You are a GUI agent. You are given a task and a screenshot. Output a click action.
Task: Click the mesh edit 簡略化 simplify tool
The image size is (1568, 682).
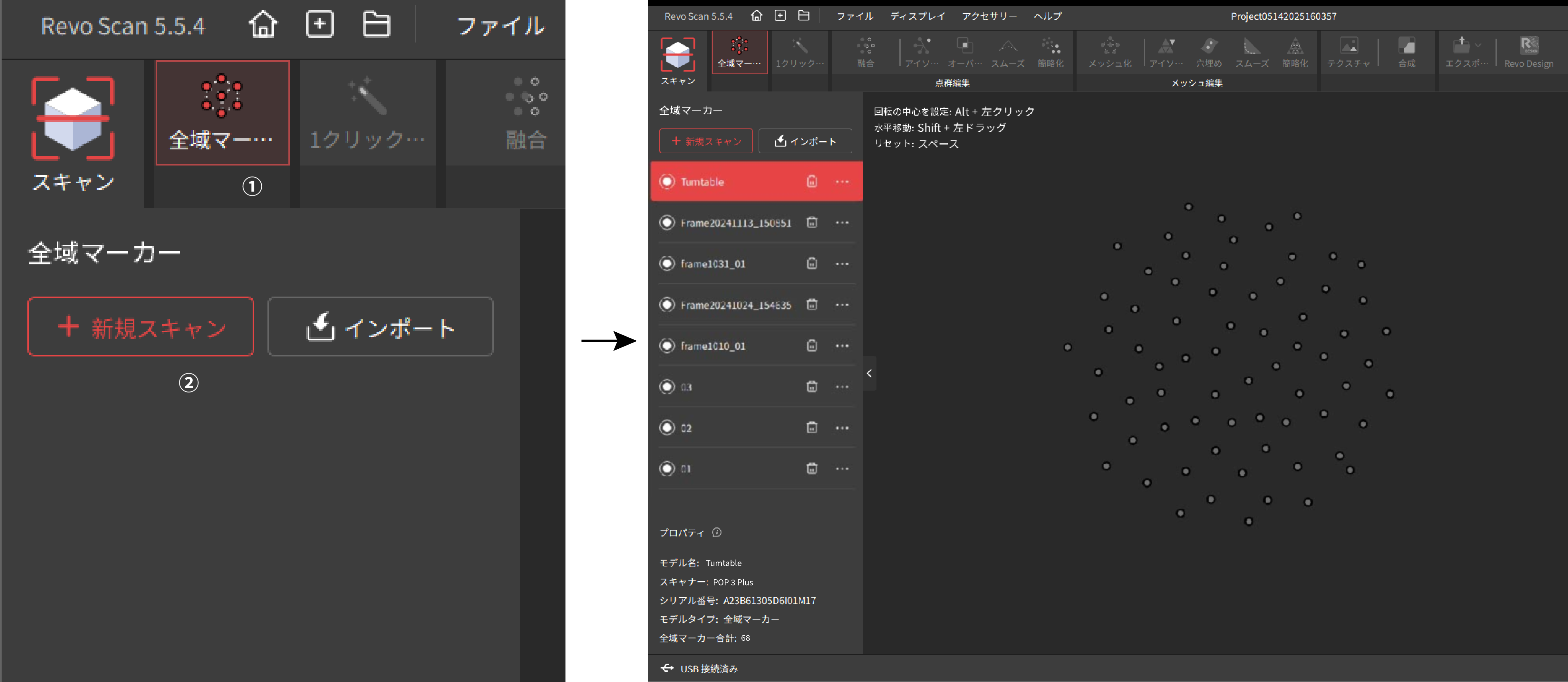coord(1295,52)
